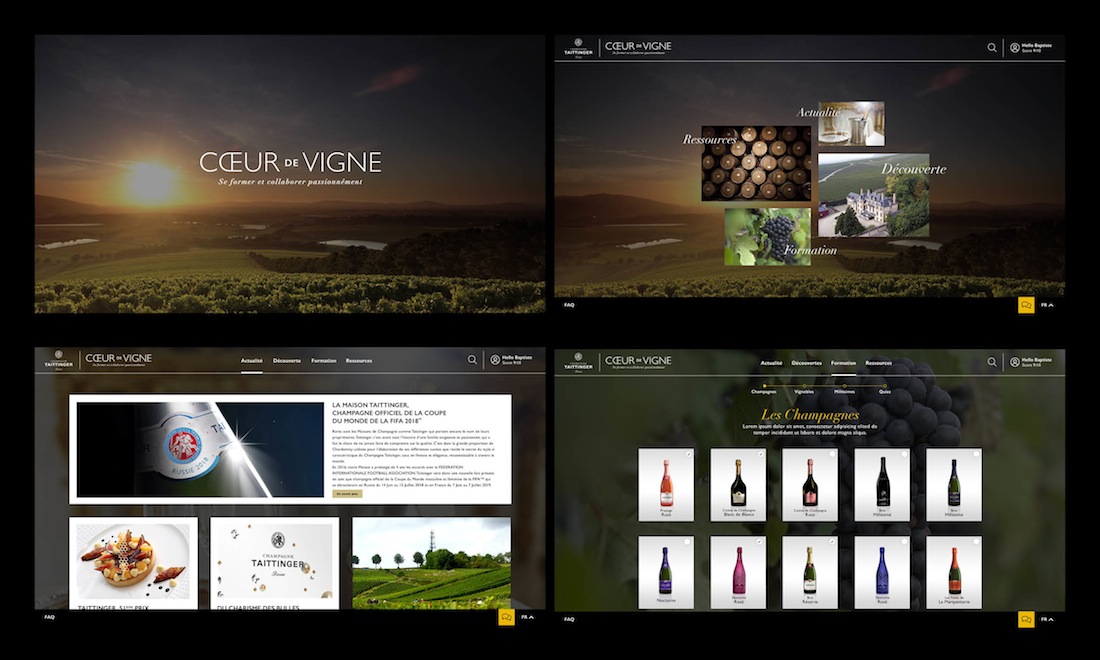Viewport: 1100px width, 660px height.
Task: Jump to the Quiz step in the progress tracker
Action: [885, 389]
